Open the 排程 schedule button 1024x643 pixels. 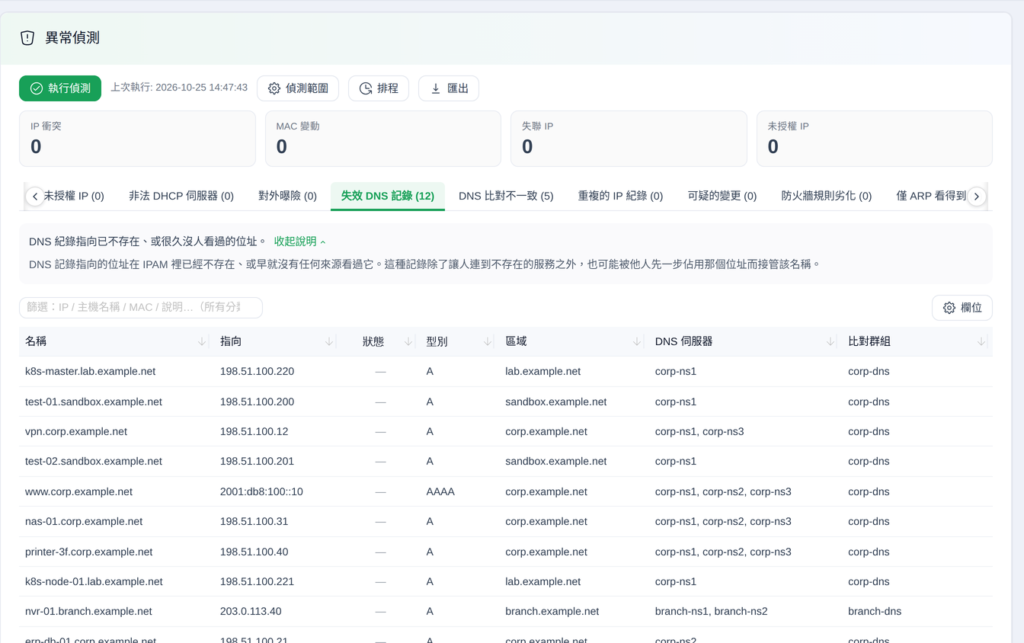pos(379,88)
